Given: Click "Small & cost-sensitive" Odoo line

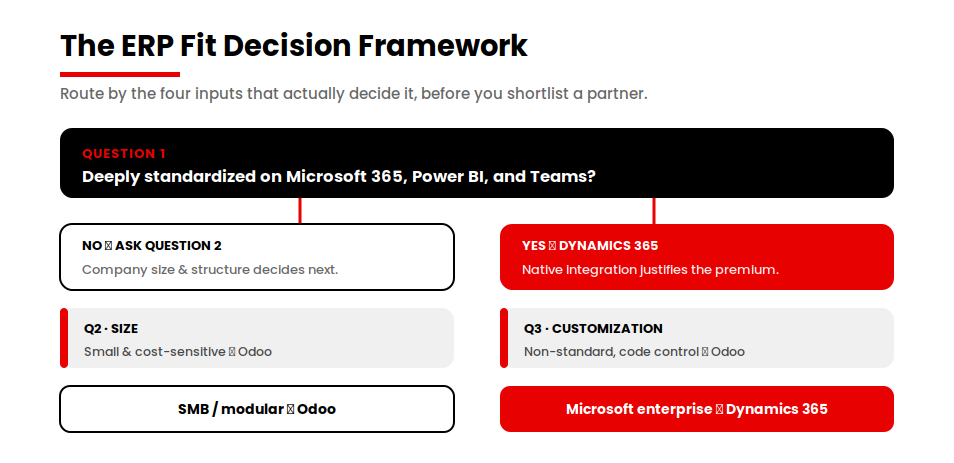Looking at the screenshot, I should click(x=178, y=352).
